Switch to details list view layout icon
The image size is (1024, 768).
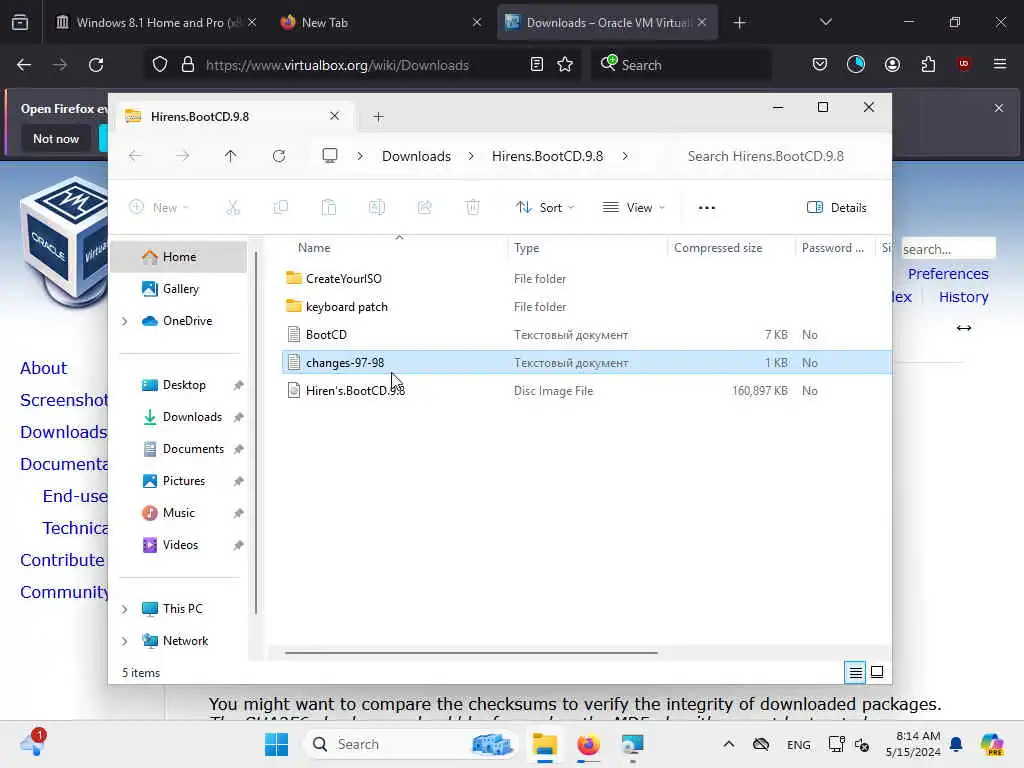click(856, 672)
